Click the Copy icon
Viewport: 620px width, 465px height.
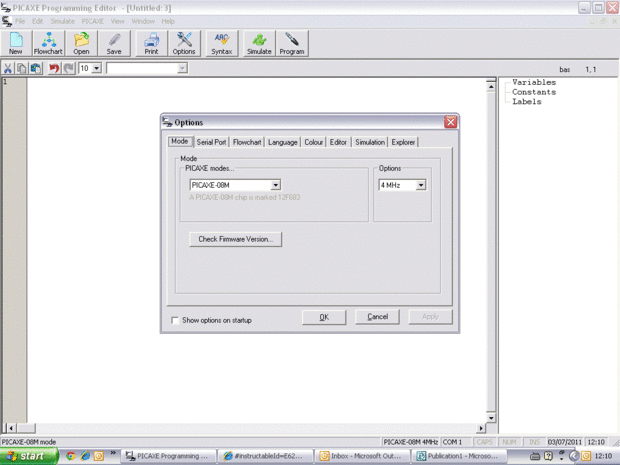pyautogui.click(x=22, y=68)
